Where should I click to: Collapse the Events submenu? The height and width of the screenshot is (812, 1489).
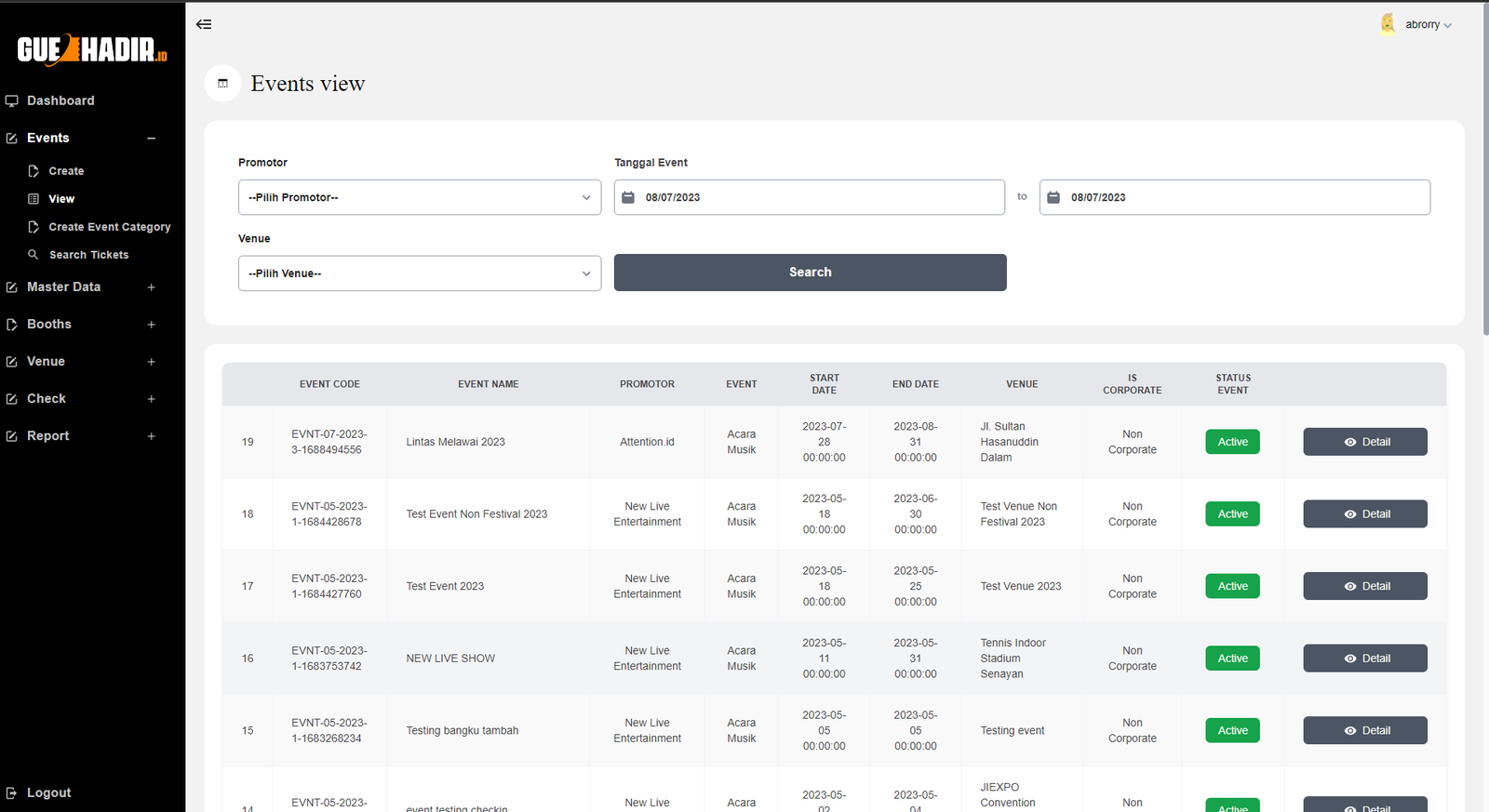[x=151, y=139]
